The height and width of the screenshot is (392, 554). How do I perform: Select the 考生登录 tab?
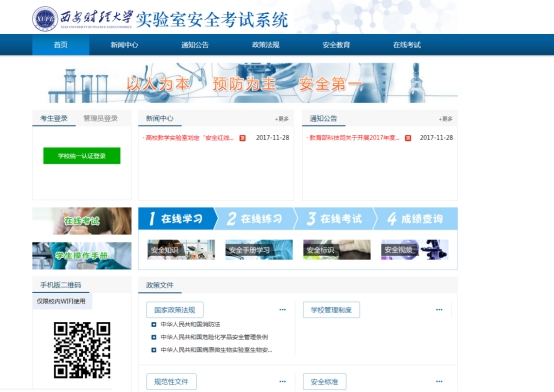(54, 118)
